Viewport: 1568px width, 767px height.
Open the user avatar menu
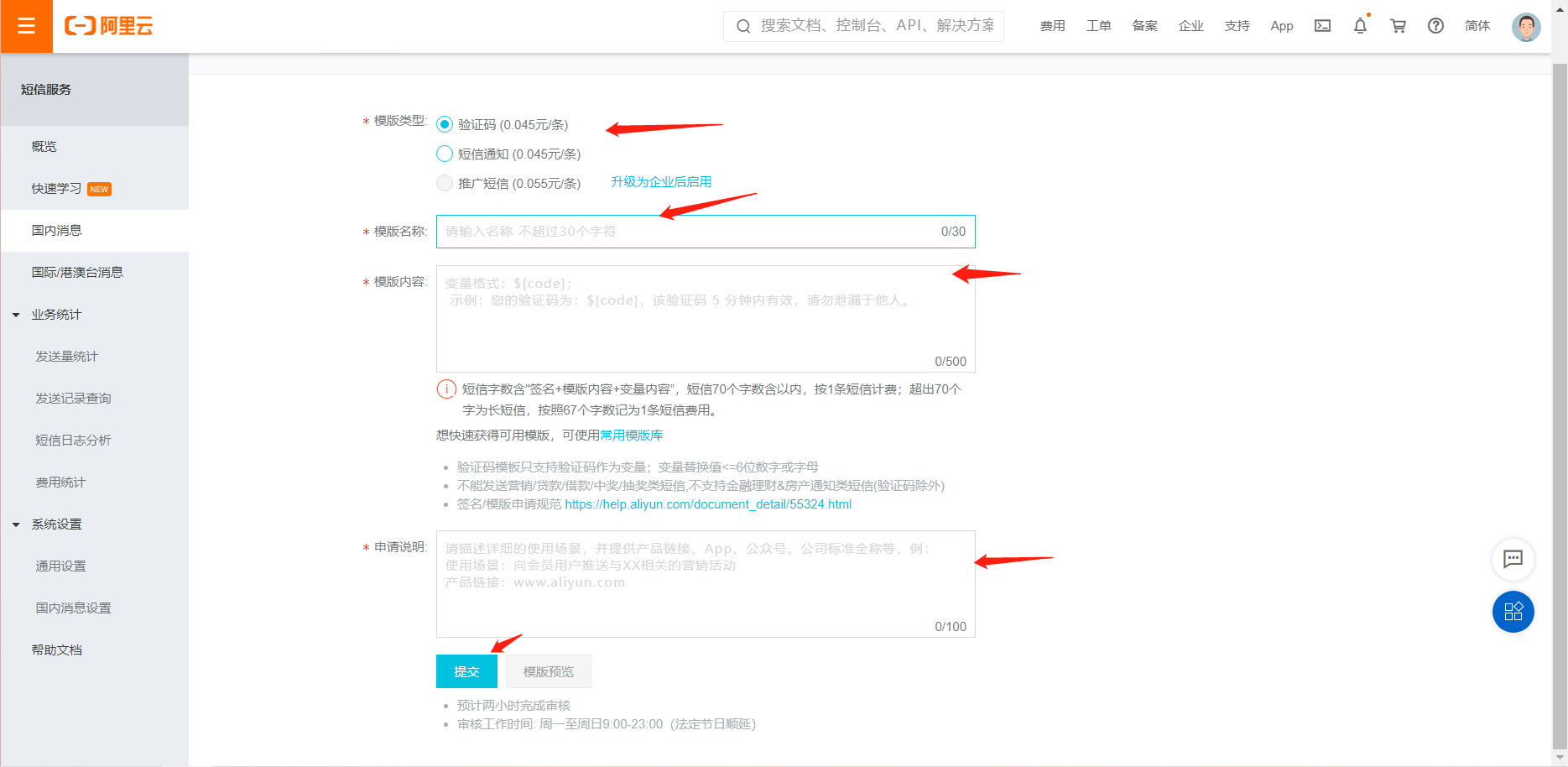1526,26
